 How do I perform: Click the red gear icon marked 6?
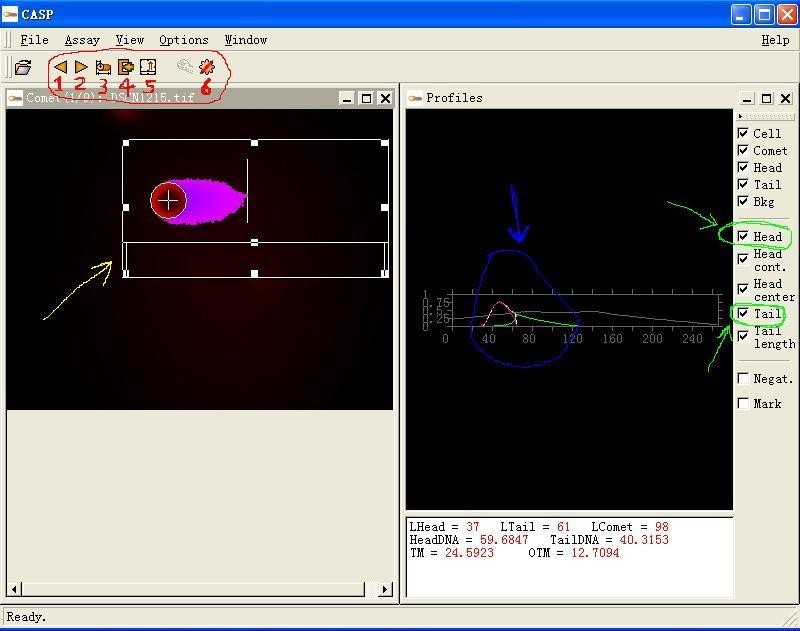click(207, 67)
